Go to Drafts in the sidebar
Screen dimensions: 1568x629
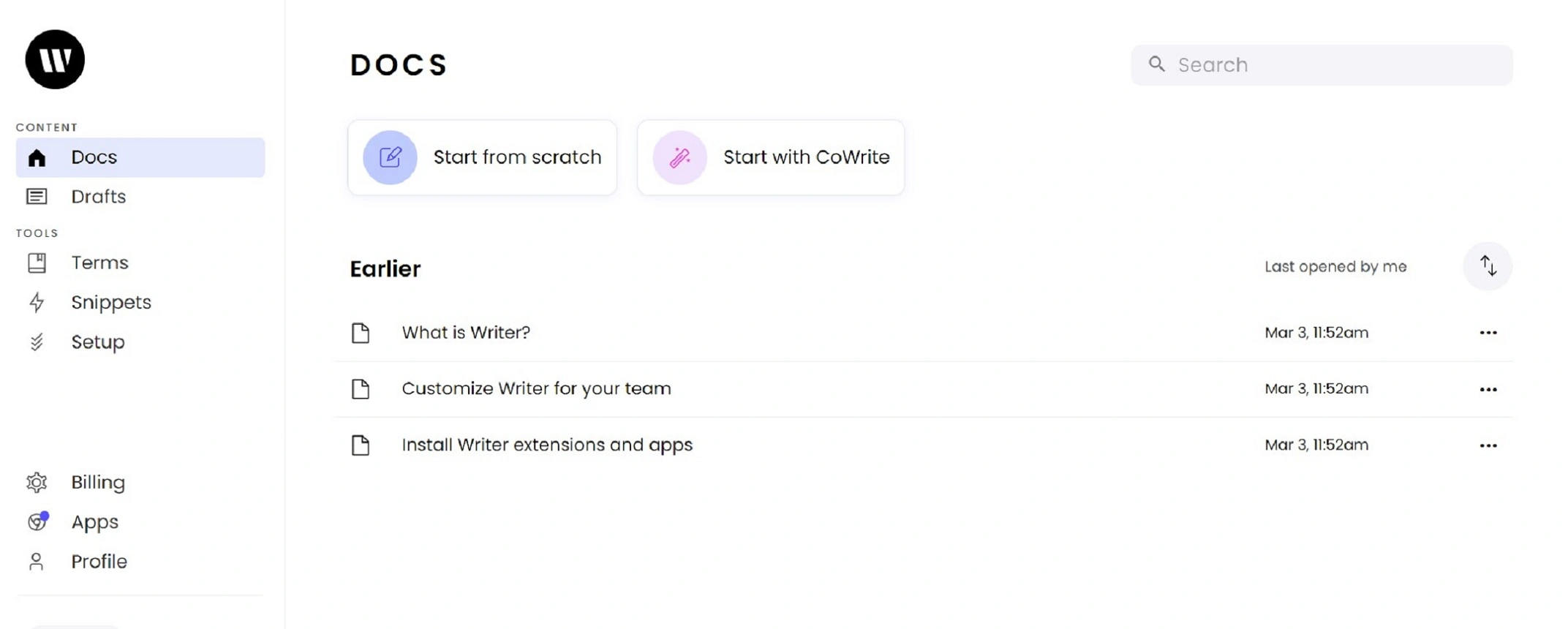(98, 197)
